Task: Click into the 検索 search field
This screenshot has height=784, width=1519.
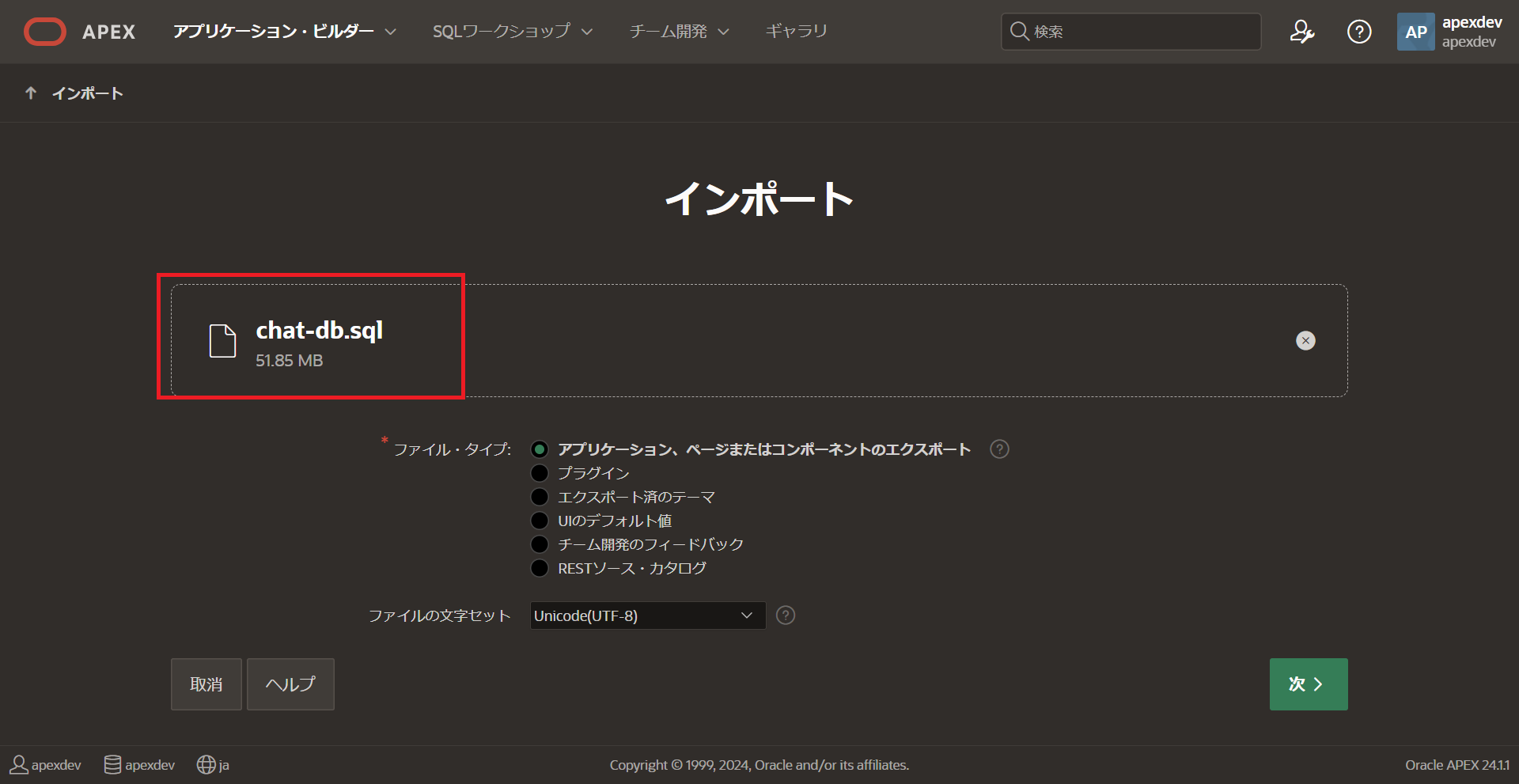Action: click(1131, 32)
